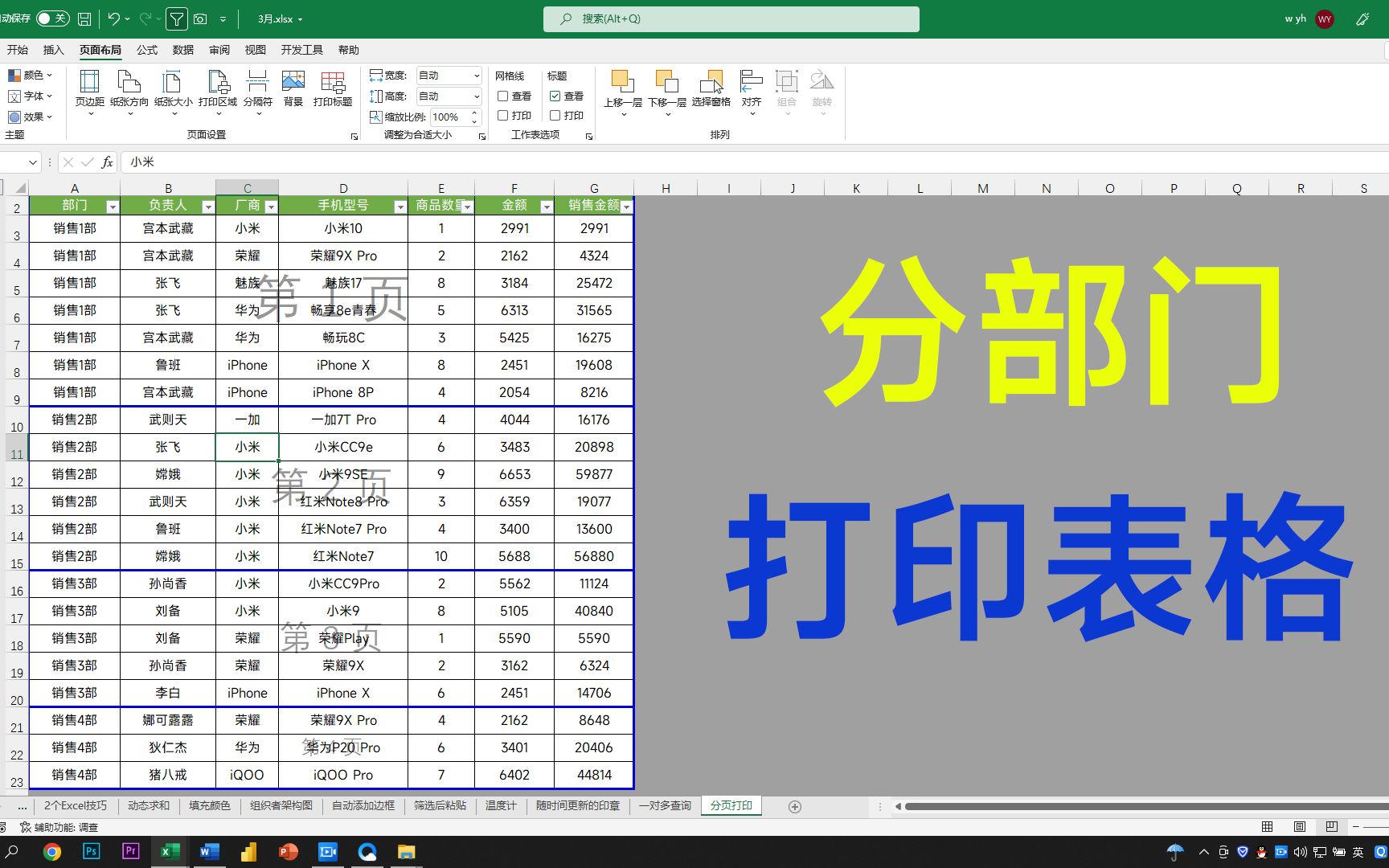Click the 颜色 theme colors icon
The width and height of the screenshot is (1389, 868).
(14, 75)
